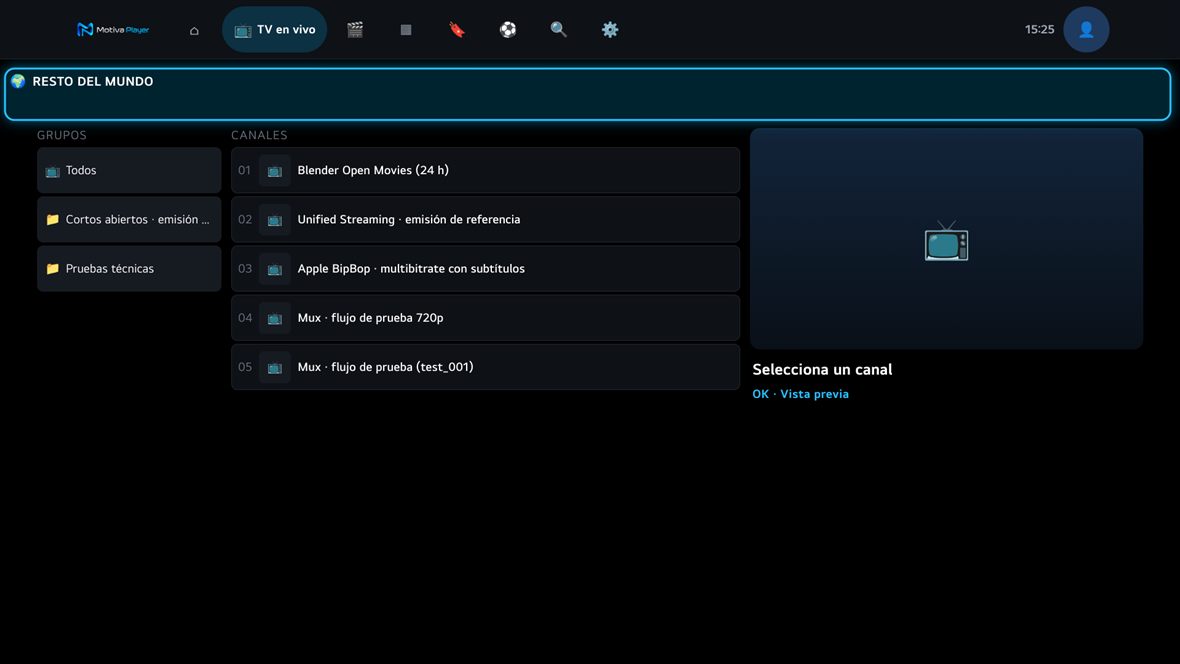Viewport: 1180px width, 664px height.
Task: Click channel 01 TV icon
Action: tap(275, 171)
